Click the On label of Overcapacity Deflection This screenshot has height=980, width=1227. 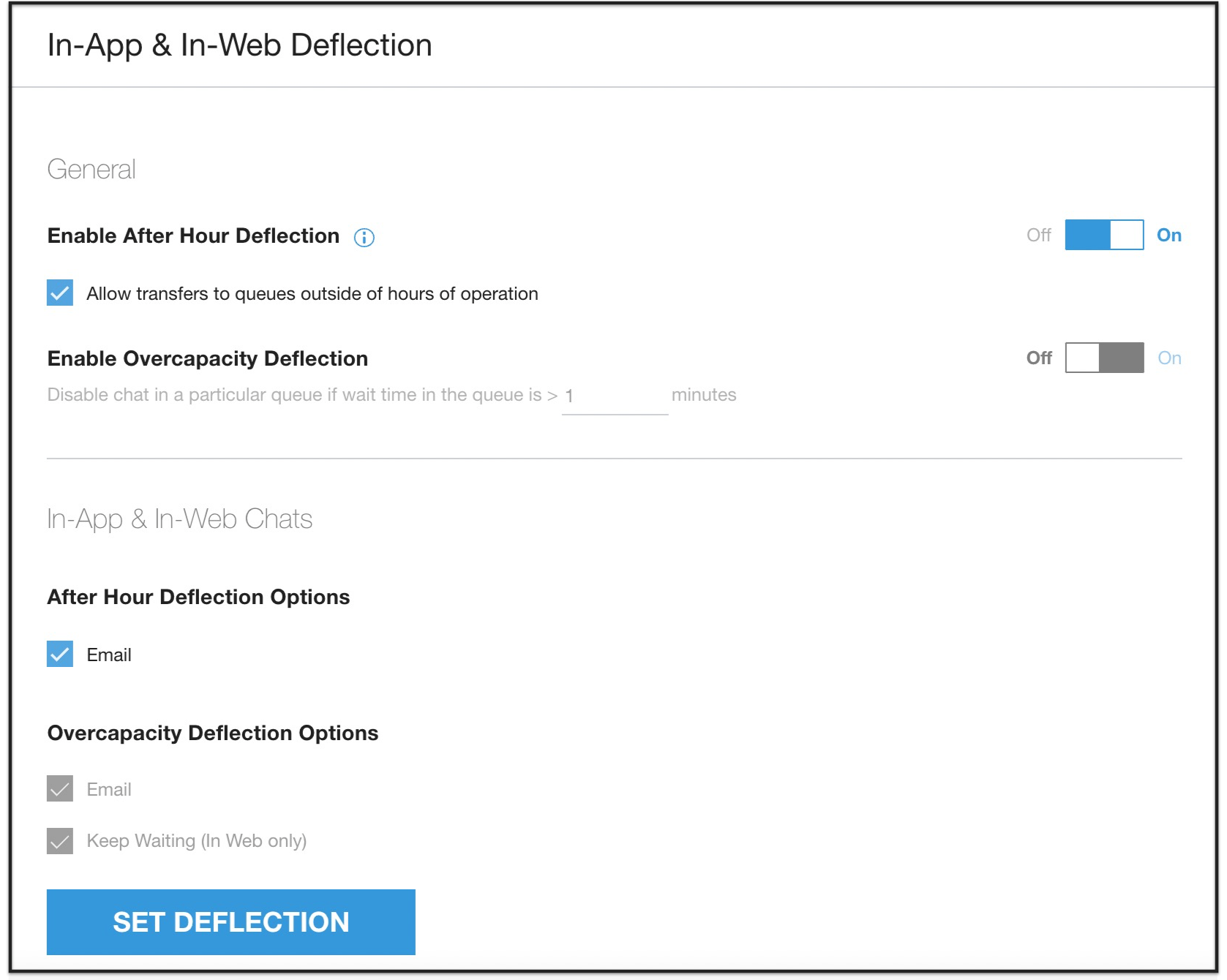[1169, 358]
